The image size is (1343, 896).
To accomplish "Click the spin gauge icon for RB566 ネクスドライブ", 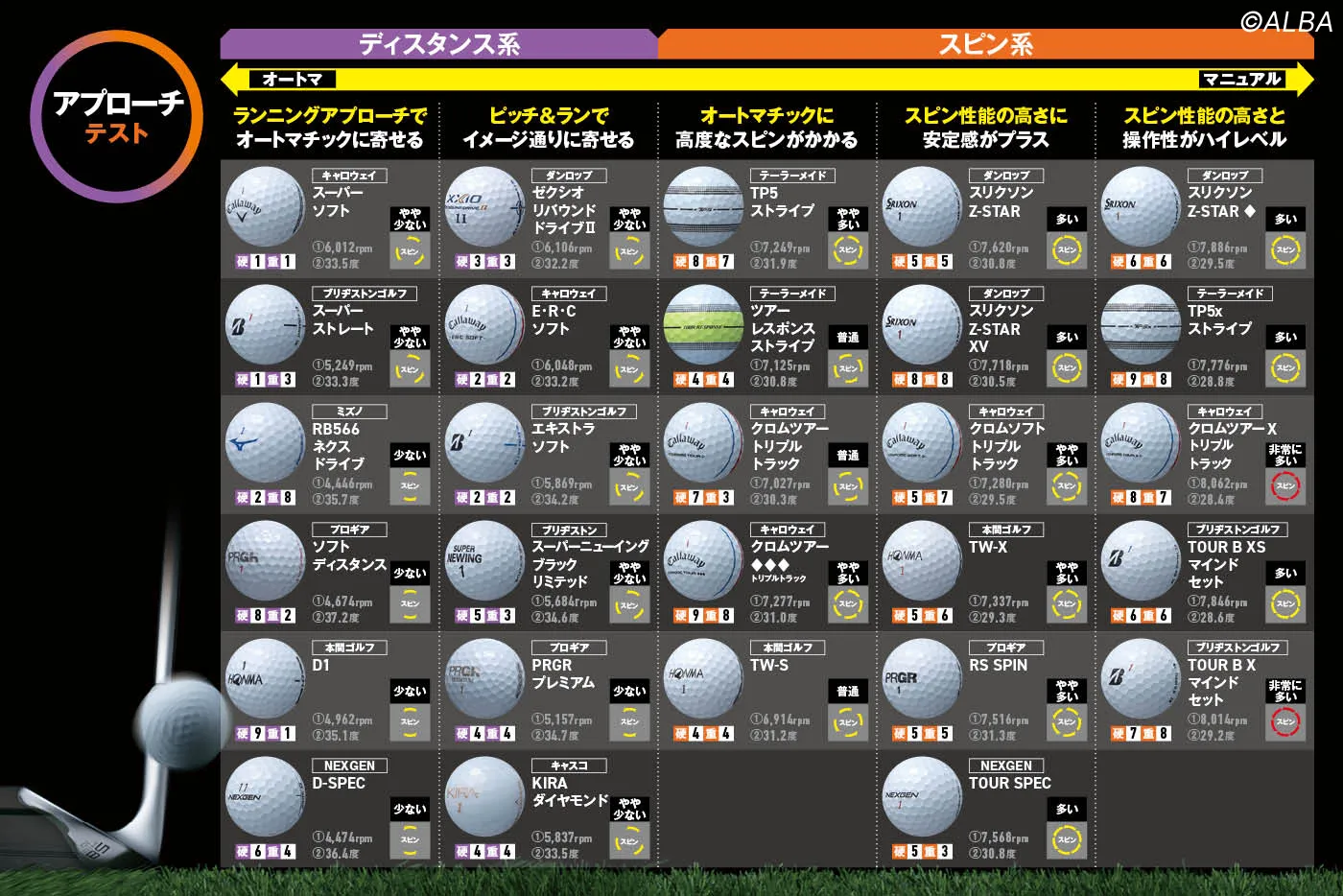I will click(x=410, y=486).
